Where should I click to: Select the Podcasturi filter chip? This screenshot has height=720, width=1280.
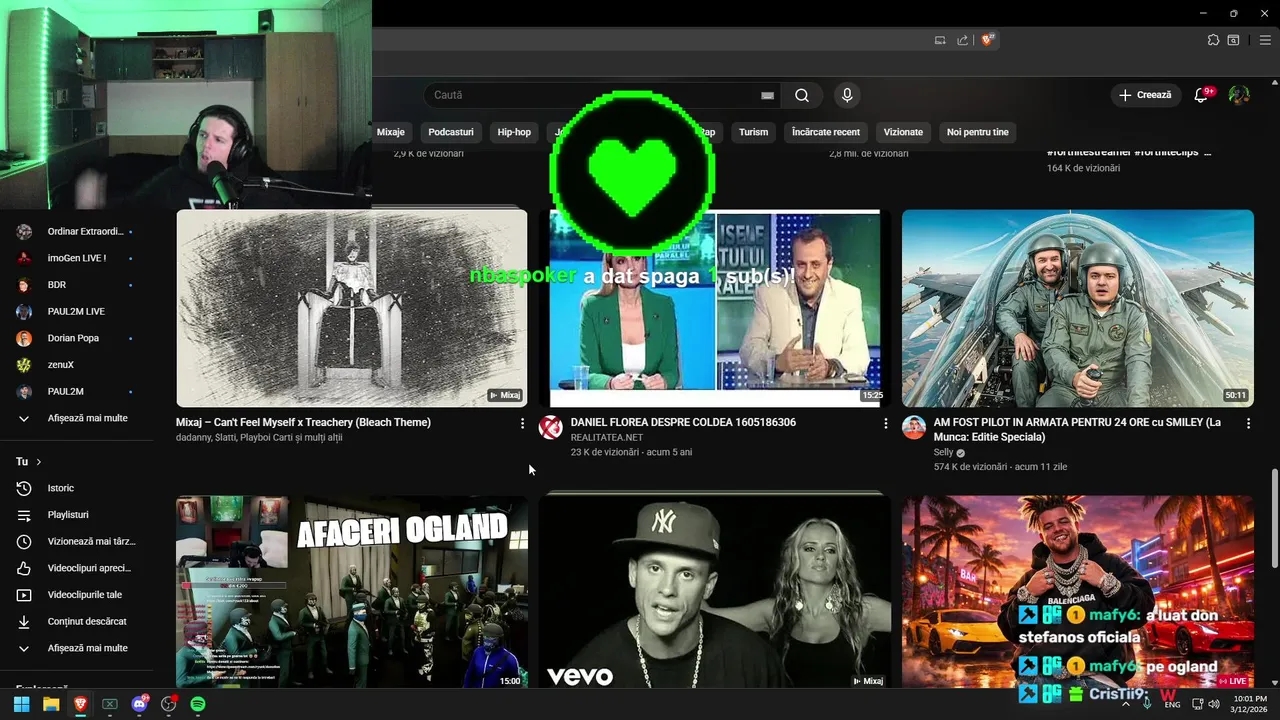[x=451, y=132]
